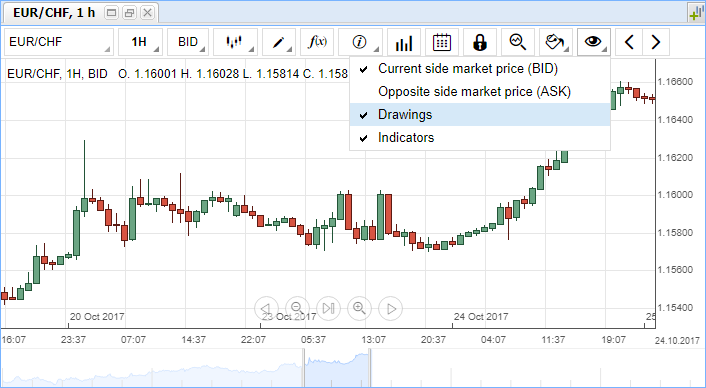Open the paint bucket theme icon
Viewport: 706px width, 388px height.
click(x=556, y=42)
